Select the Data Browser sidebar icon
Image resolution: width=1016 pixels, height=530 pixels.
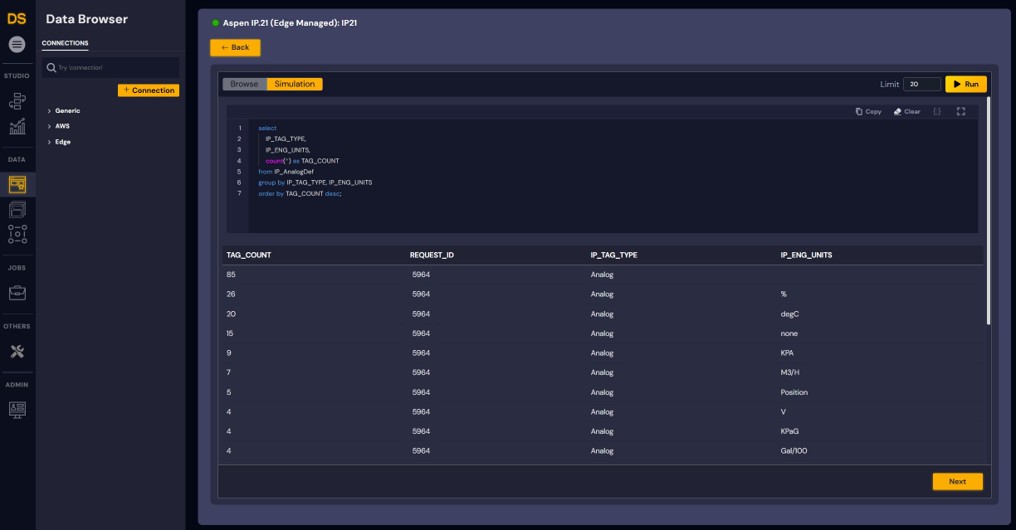(x=17, y=184)
